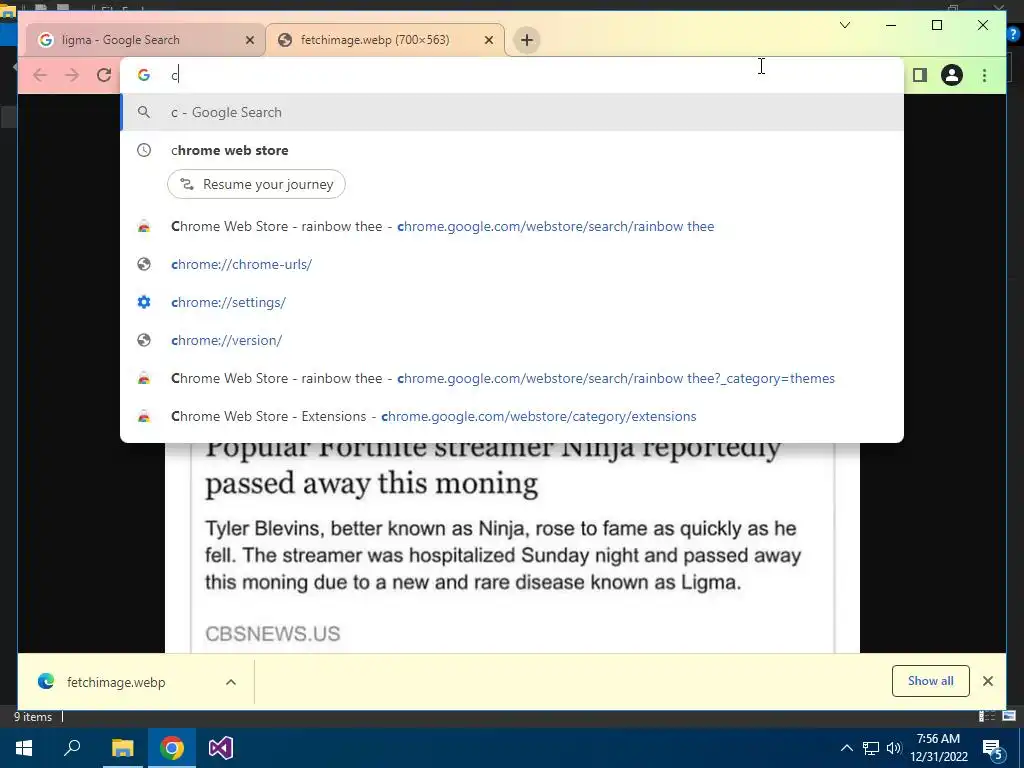This screenshot has width=1024, height=768.
Task: Click Chrome icon on taskbar
Action: click(x=172, y=748)
